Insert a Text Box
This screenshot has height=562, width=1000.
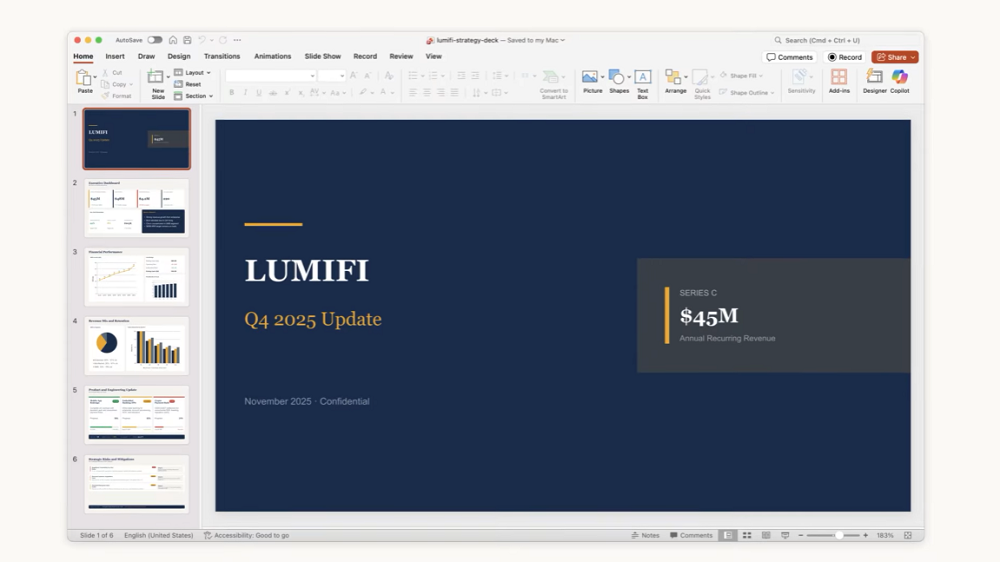(643, 81)
